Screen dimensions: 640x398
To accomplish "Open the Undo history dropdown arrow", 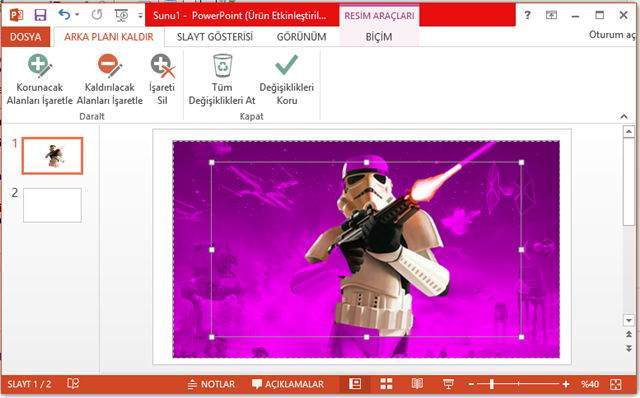I will pos(77,15).
